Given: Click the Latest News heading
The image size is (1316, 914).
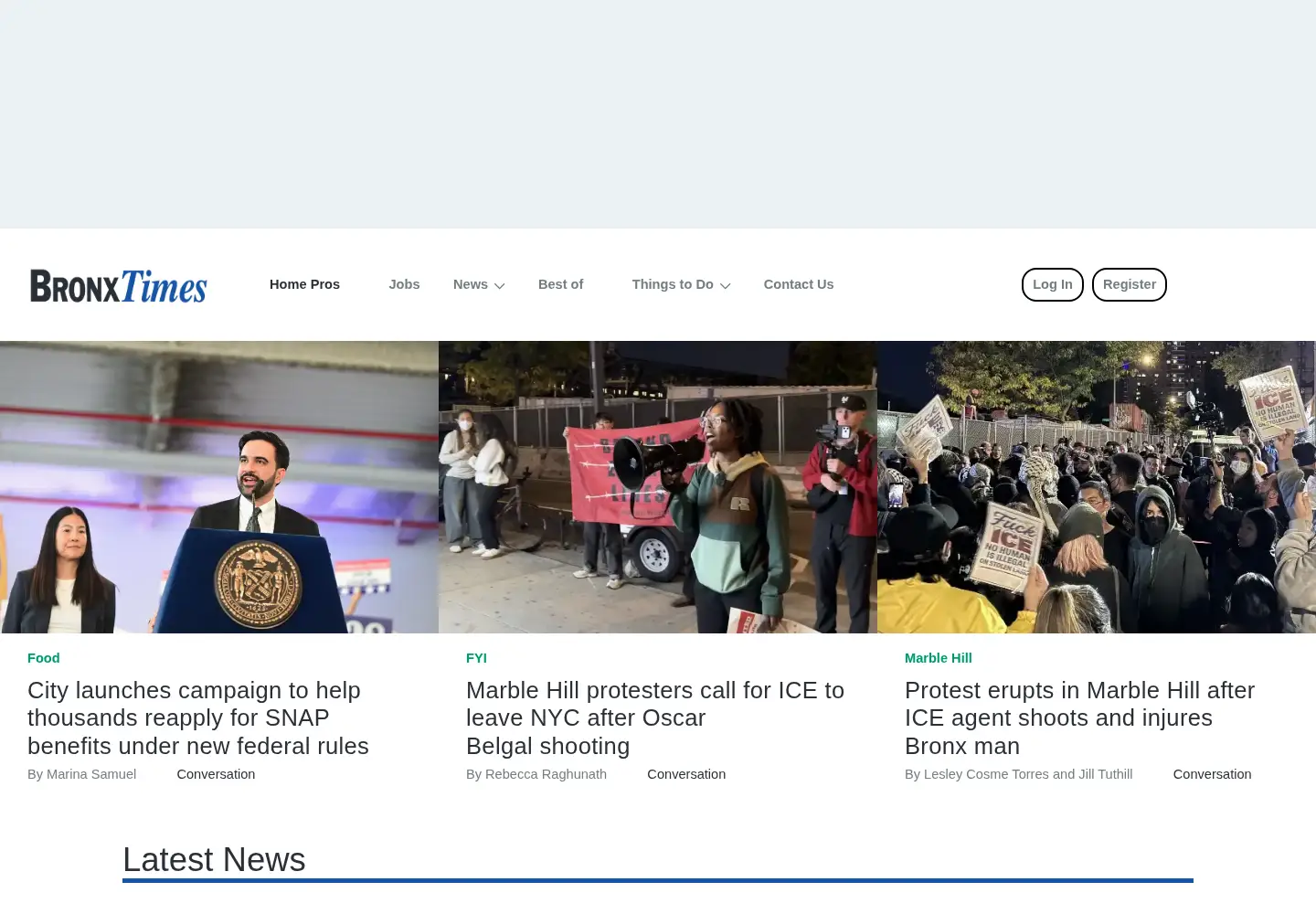Looking at the screenshot, I should (214, 859).
